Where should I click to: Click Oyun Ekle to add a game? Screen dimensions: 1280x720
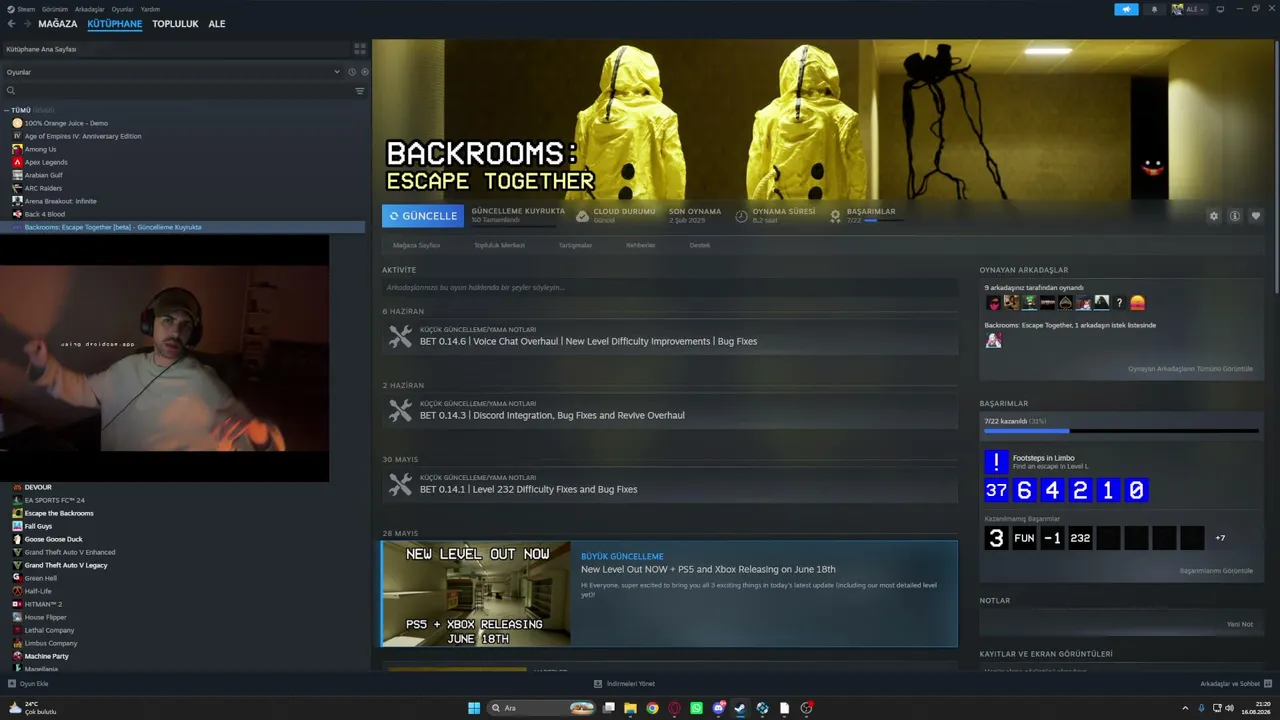(x=28, y=684)
